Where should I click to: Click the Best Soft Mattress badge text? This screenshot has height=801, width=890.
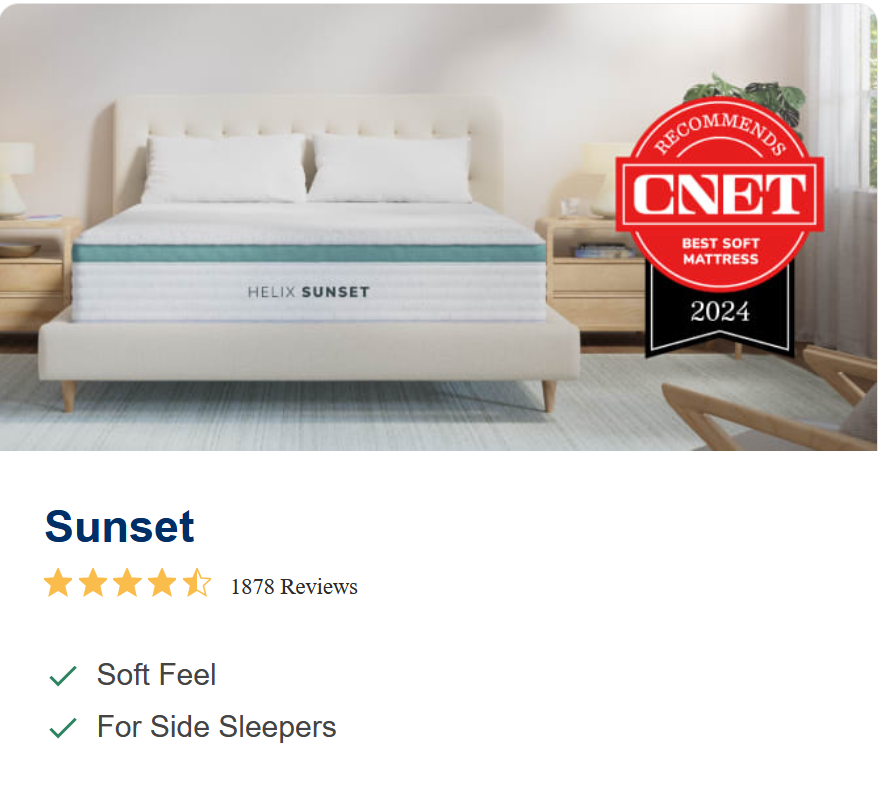click(720, 251)
